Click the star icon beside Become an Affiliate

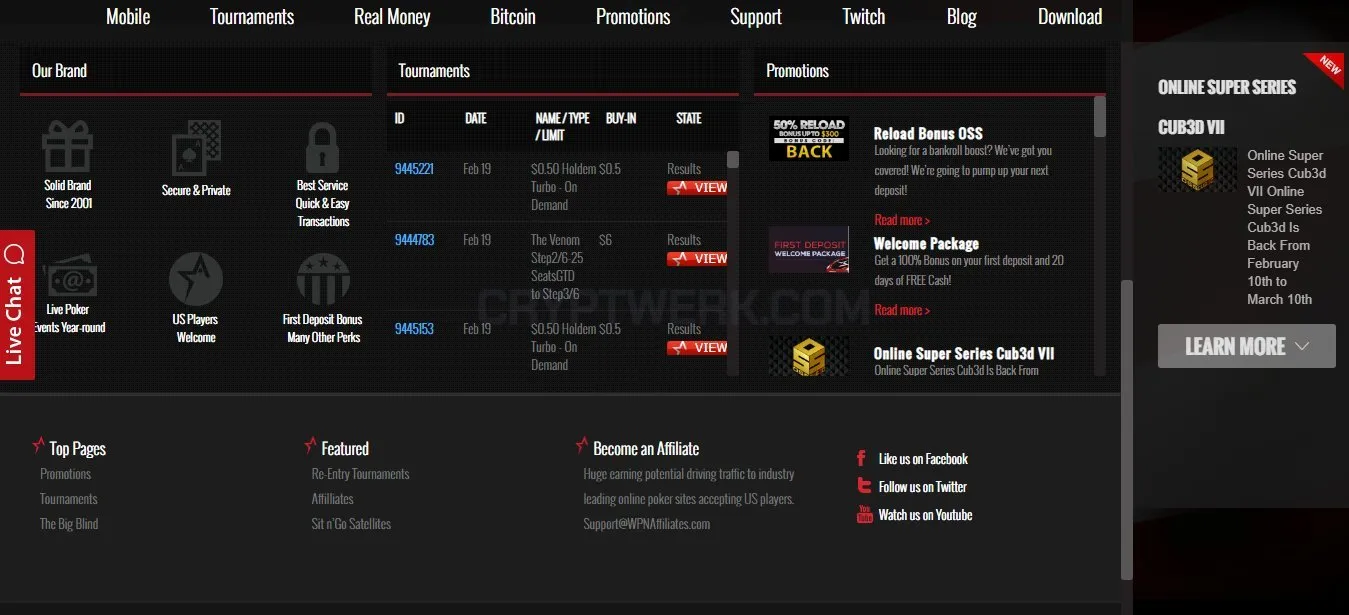tap(583, 445)
